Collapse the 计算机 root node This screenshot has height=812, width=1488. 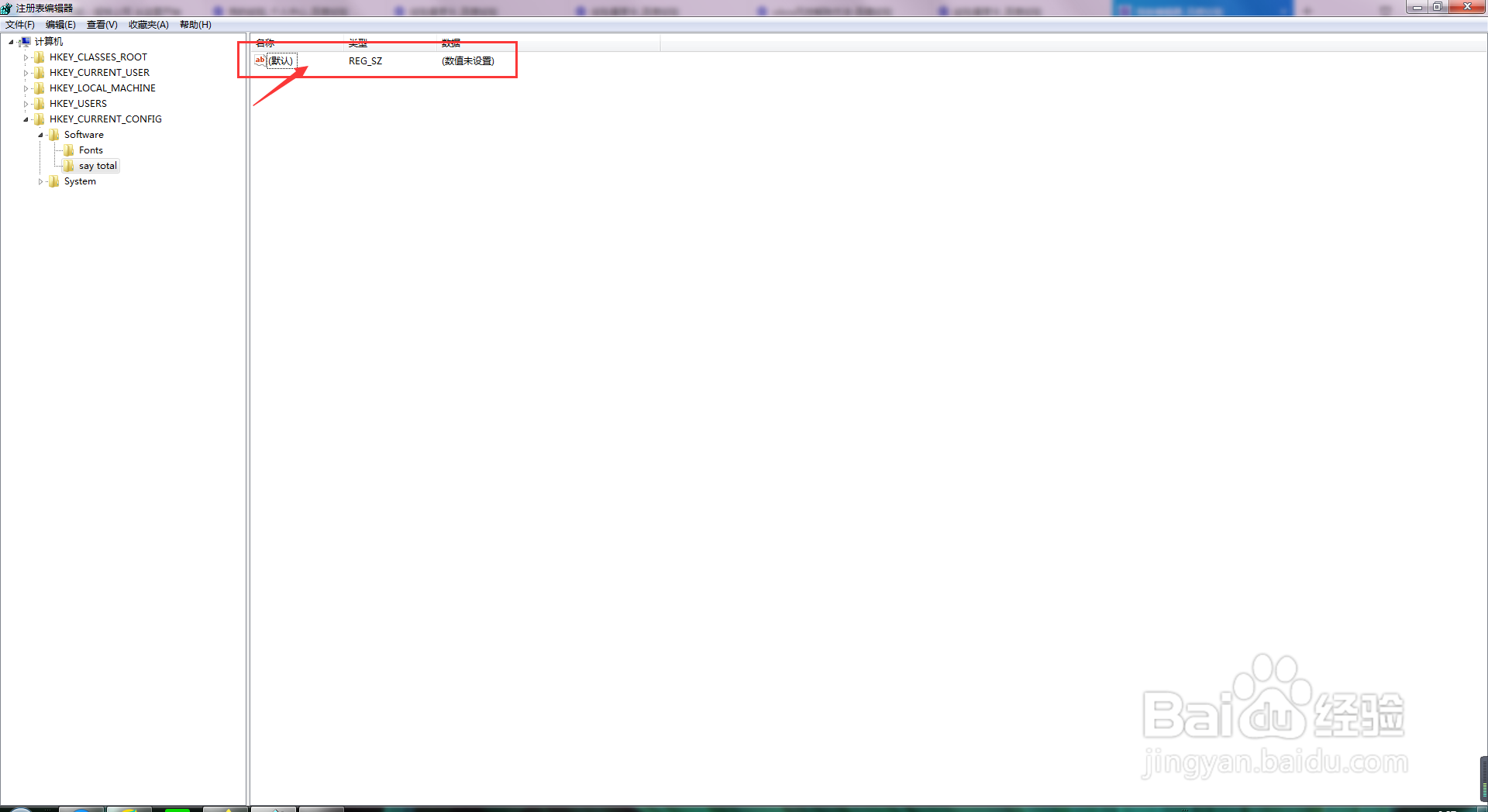[11, 42]
